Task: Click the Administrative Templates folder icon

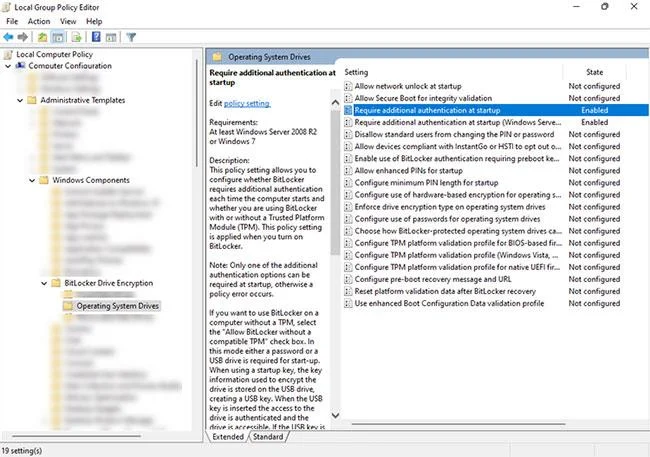Action: coord(32,100)
